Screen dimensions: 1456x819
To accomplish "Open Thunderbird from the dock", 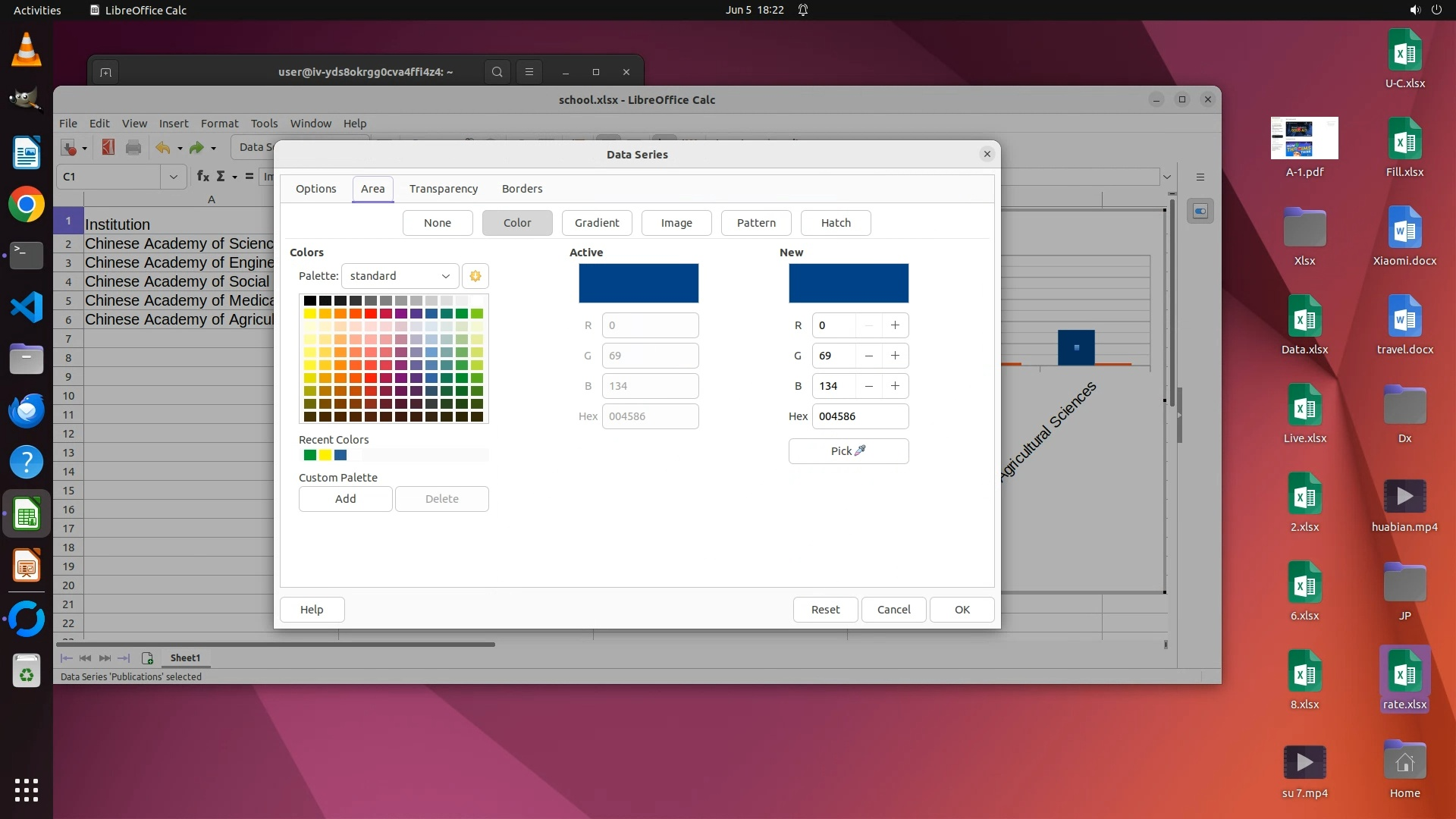I will point(27,410).
